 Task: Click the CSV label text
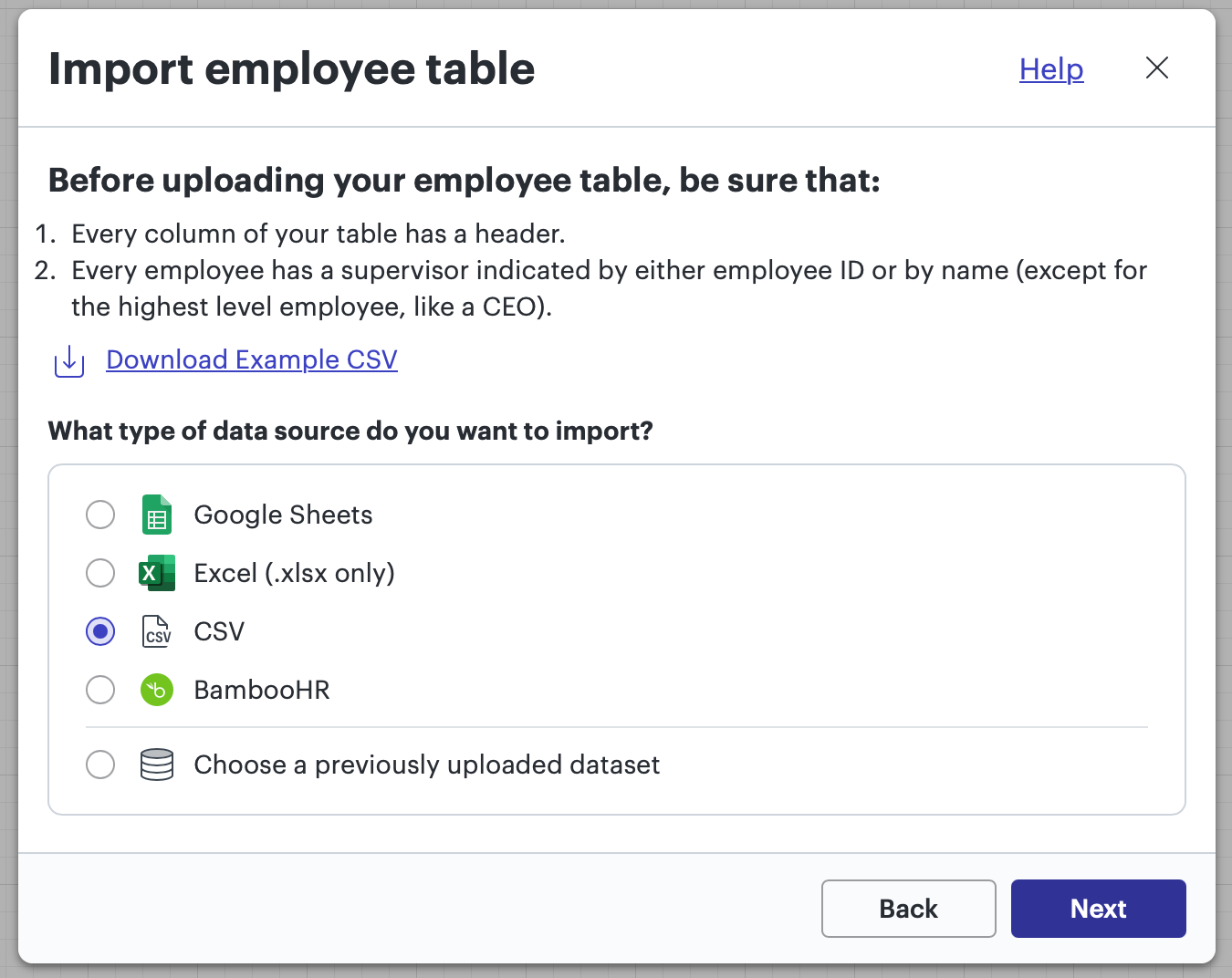[218, 631]
